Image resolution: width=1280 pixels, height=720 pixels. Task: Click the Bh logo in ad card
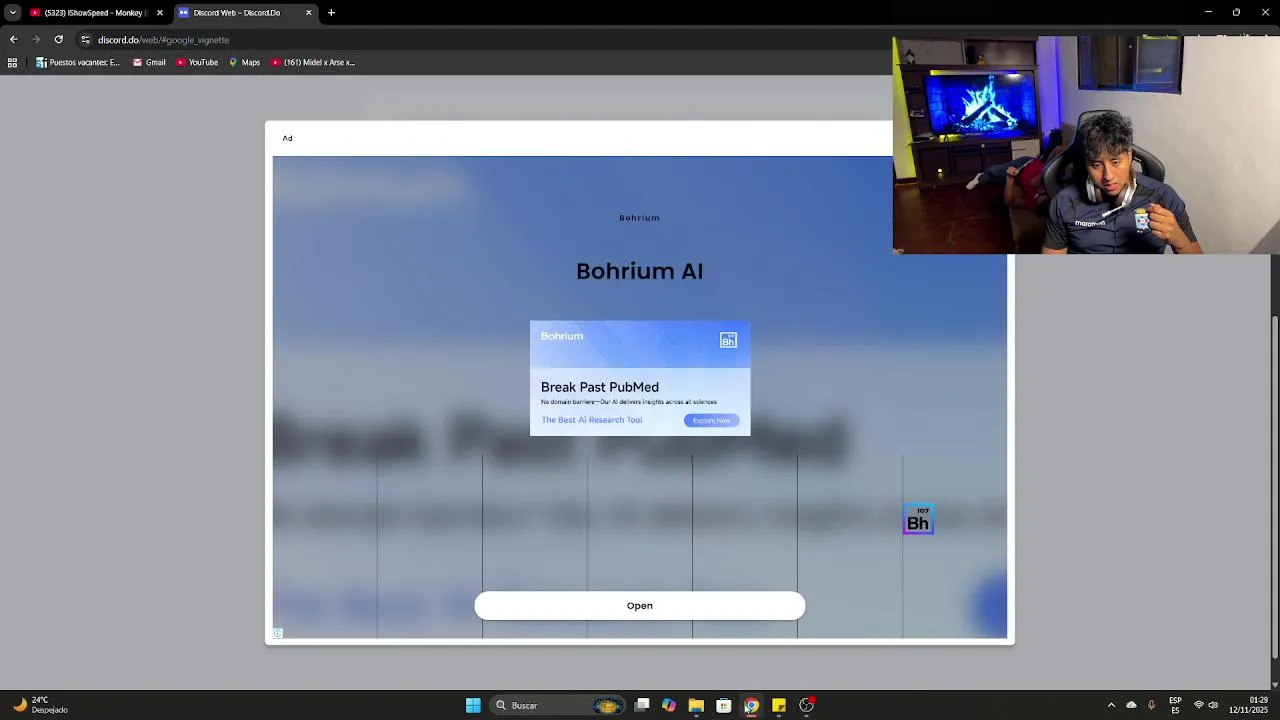coord(728,340)
